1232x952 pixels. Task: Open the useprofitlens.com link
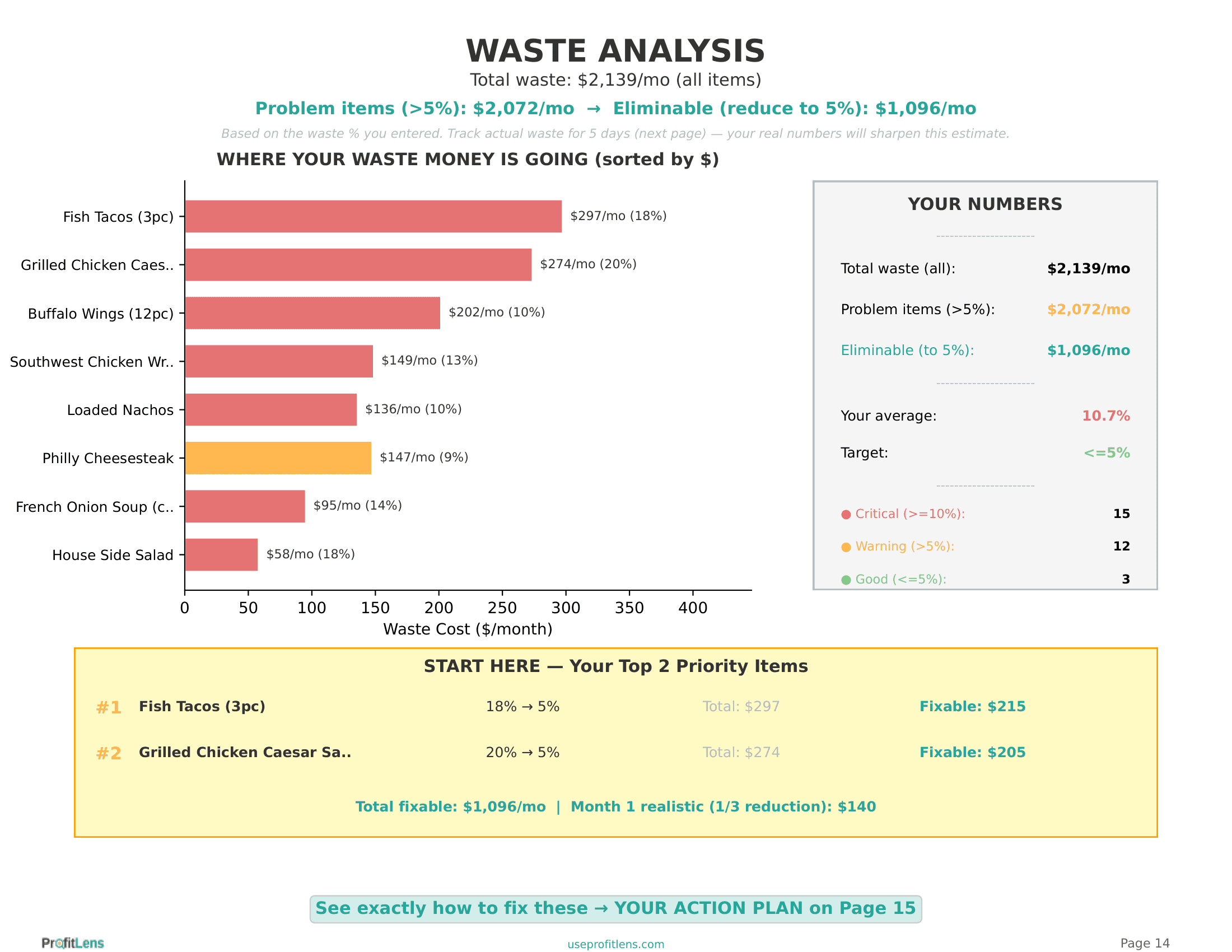pyautogui.click(x=615, y=944)
